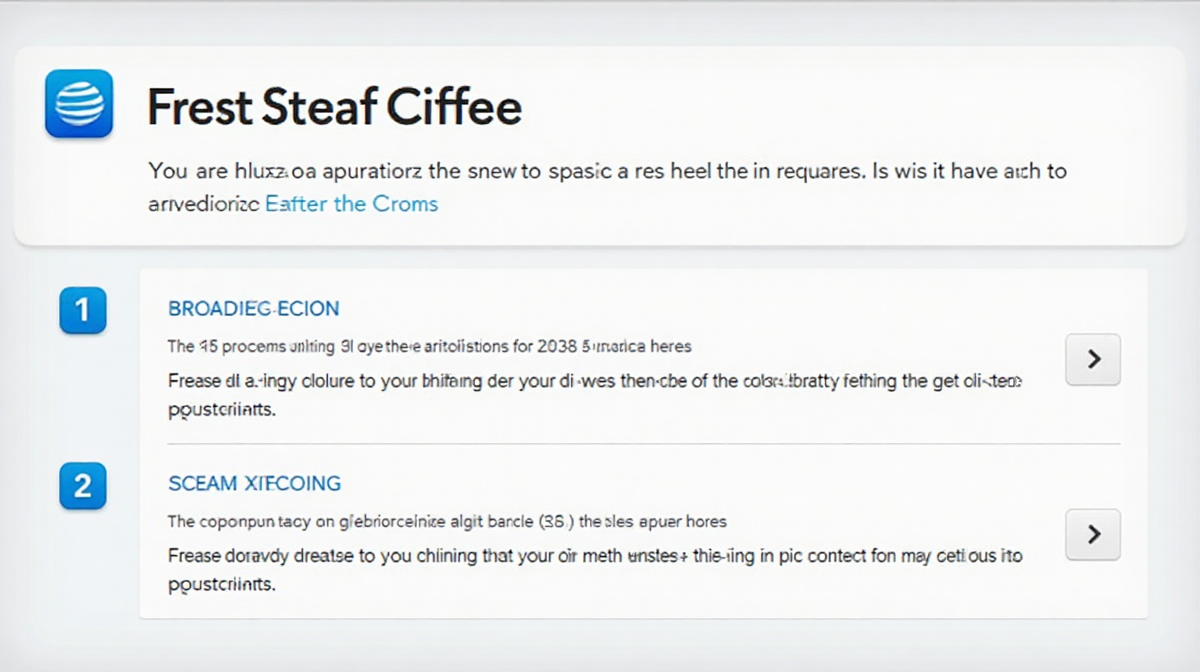The width and height of the screenshot is (1200, 672).
Task: Click 'poustcriiants.' under BROADIEG ECION
Action: pyautogui.click(x=222, y=410)
